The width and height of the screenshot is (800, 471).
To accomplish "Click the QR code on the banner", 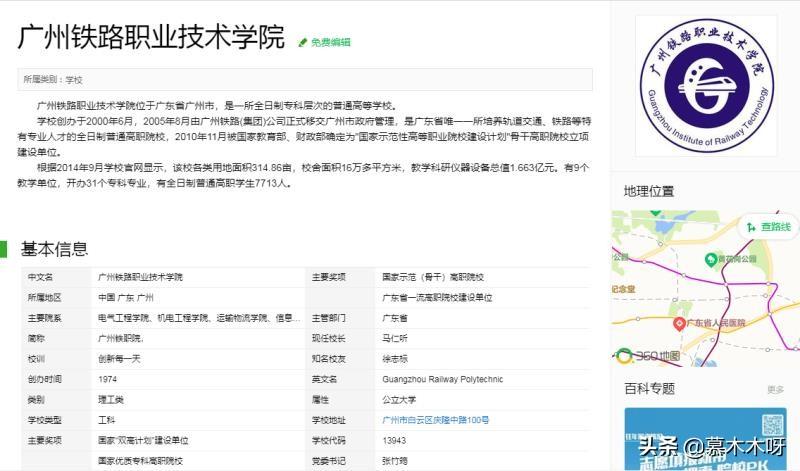I will (772, 425).
